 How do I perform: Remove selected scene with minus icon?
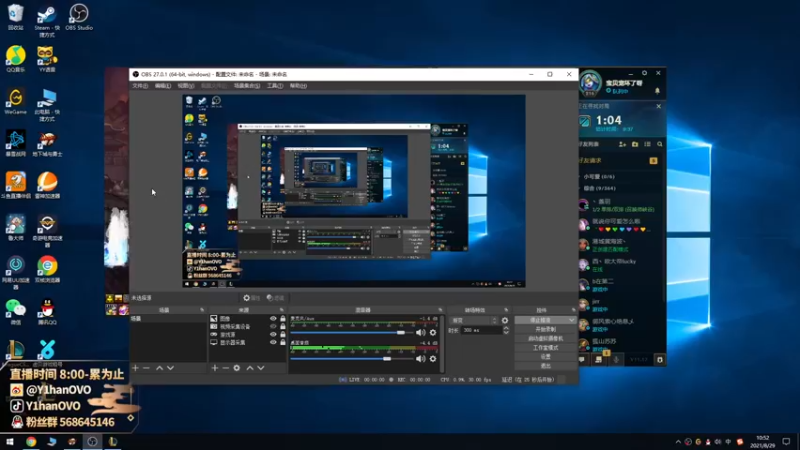[146, 368]
